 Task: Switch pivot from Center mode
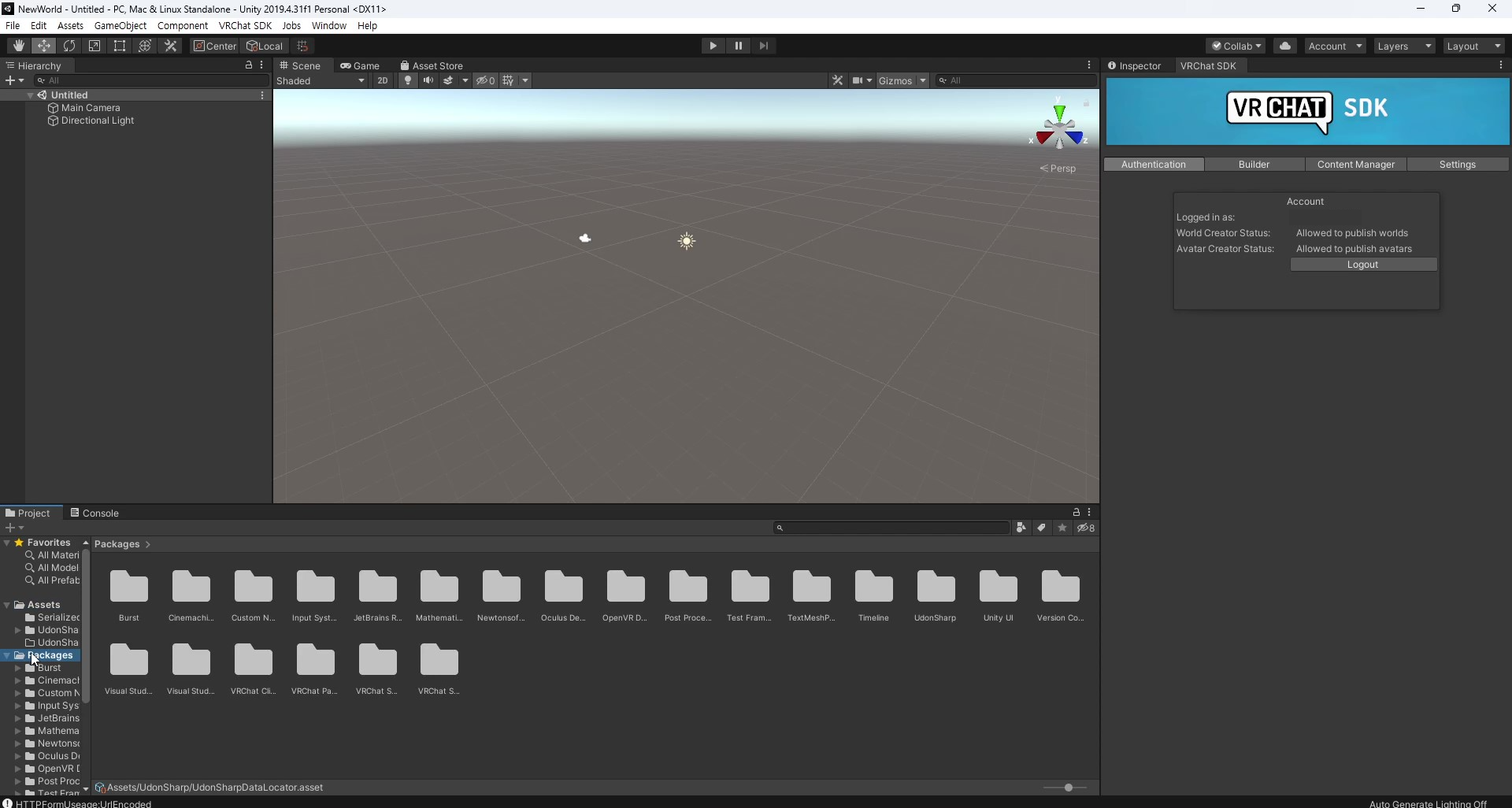coord(213,46)
